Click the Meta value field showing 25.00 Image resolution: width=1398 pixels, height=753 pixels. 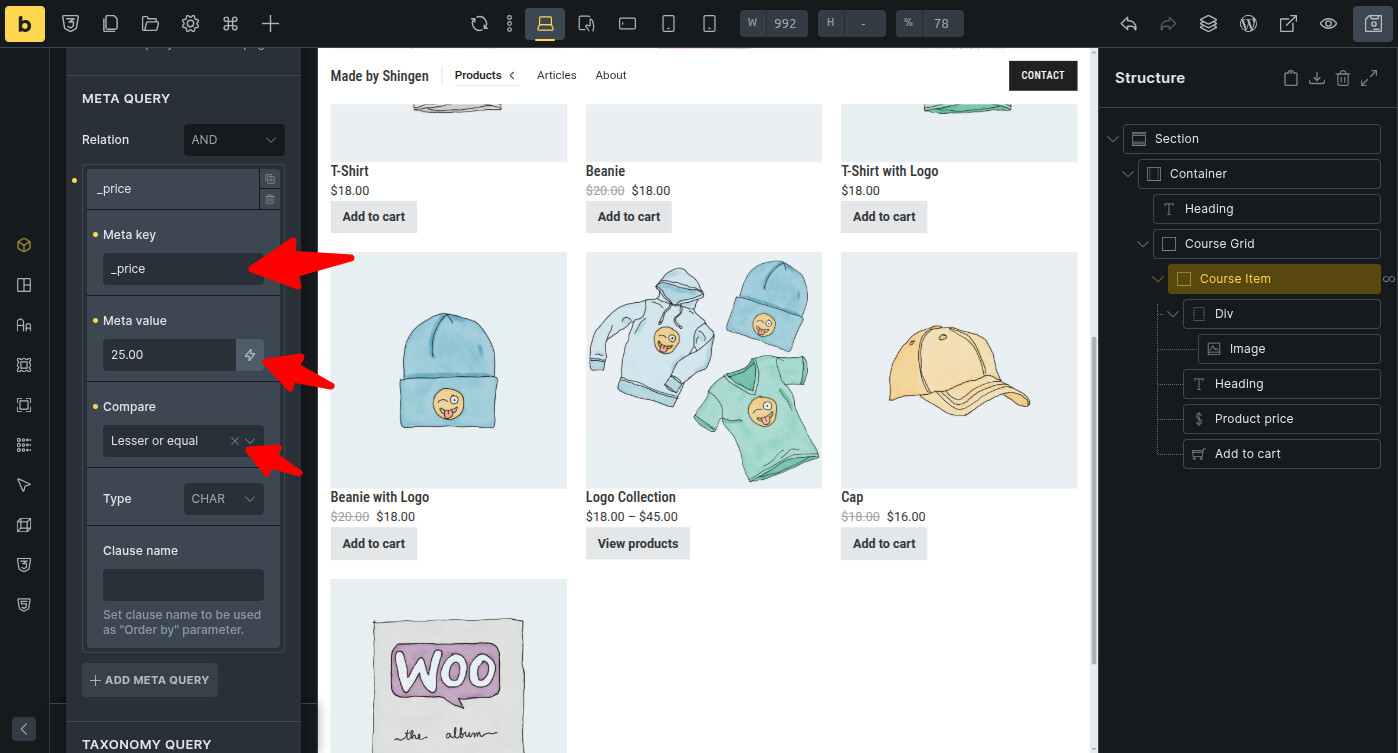coord(169,355)
